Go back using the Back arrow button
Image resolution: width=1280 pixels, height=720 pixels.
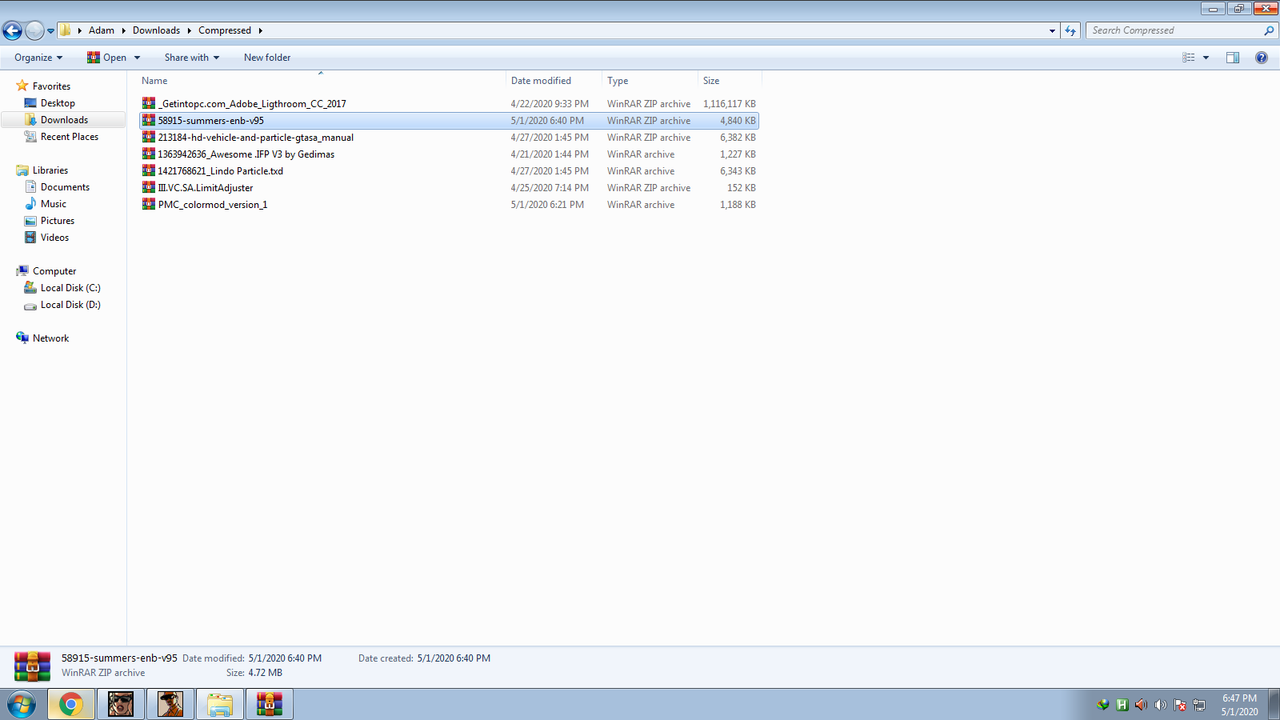(x=13, y=31)
